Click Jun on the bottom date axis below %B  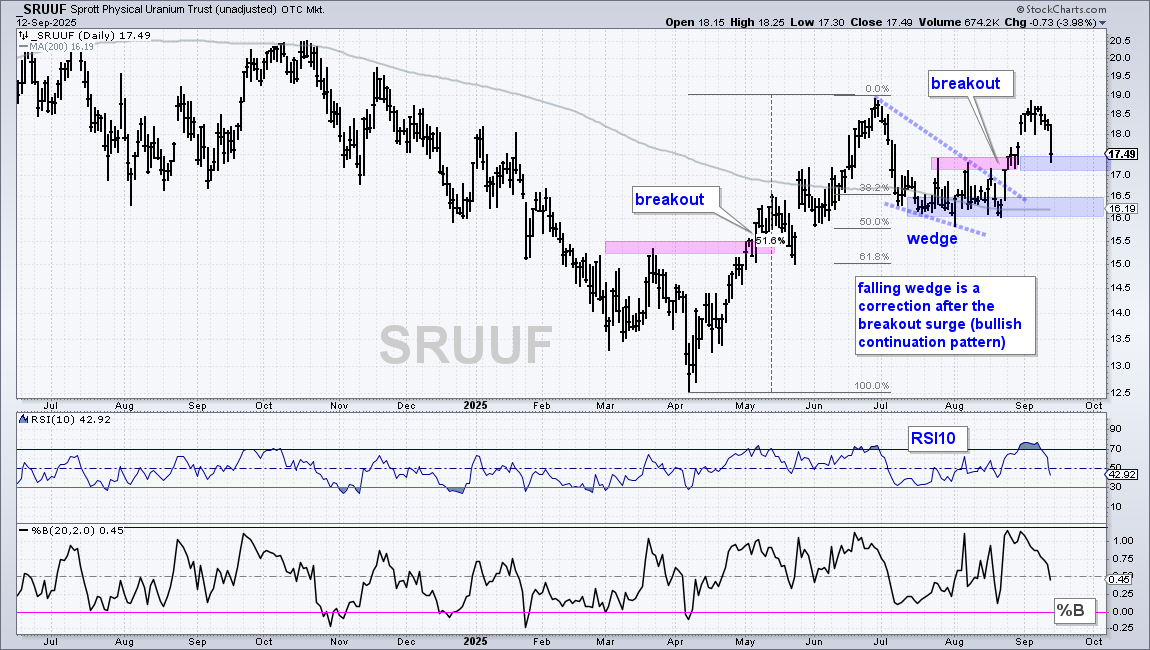click(813, 642)
